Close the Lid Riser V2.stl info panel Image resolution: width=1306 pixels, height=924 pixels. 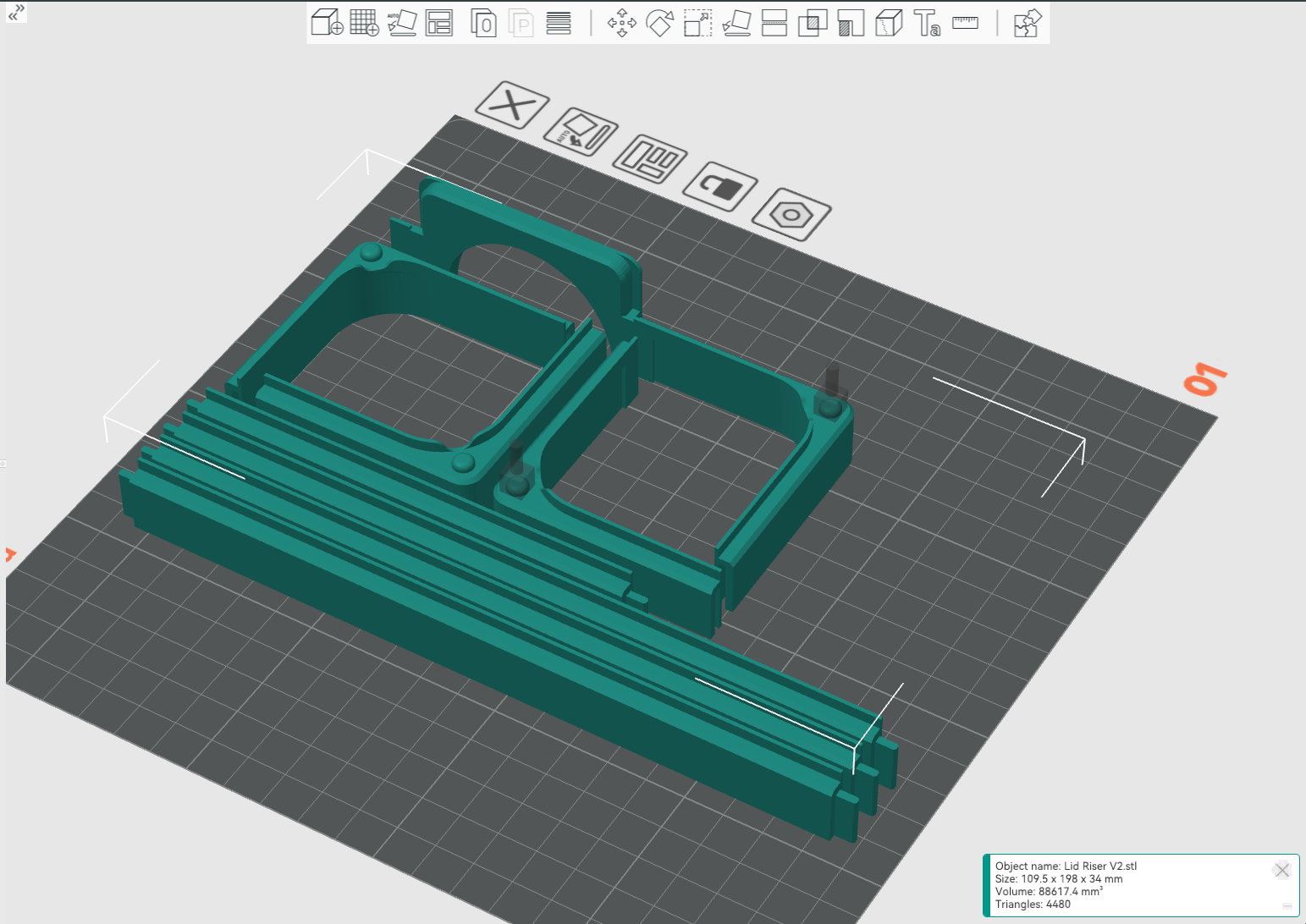pyautogui.click(x=1281, y=870)
